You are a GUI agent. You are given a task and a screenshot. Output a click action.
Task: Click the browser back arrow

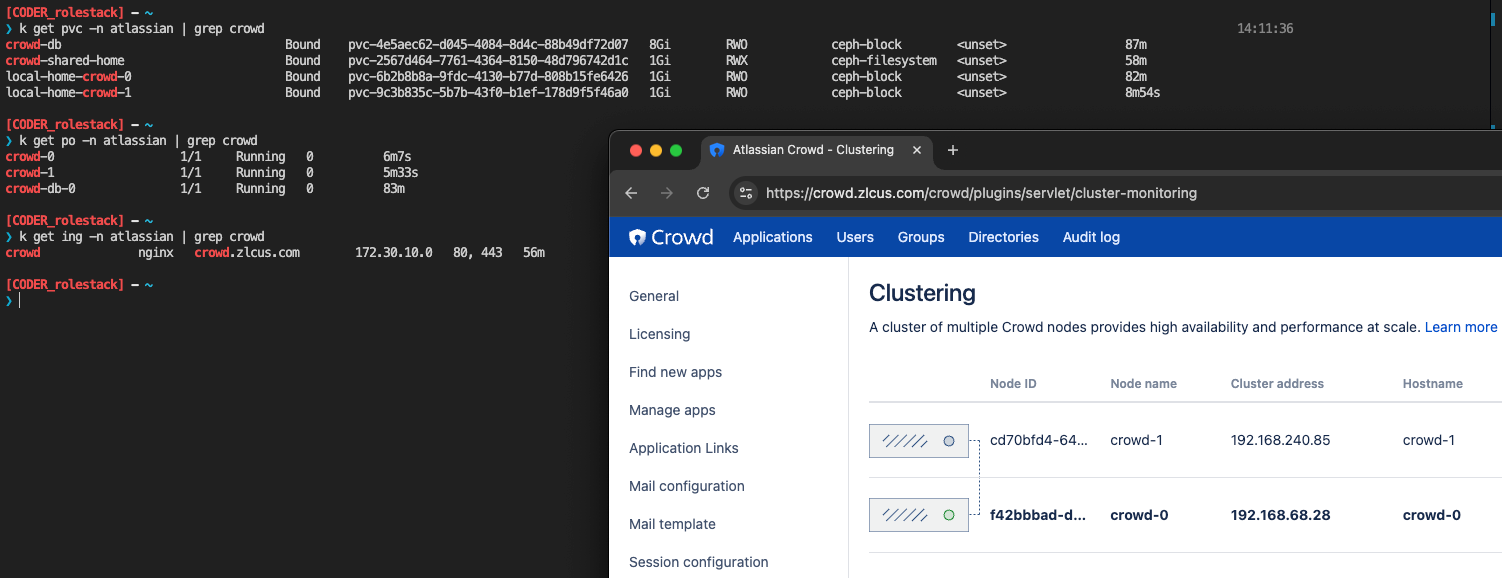(x=631, y=193)
